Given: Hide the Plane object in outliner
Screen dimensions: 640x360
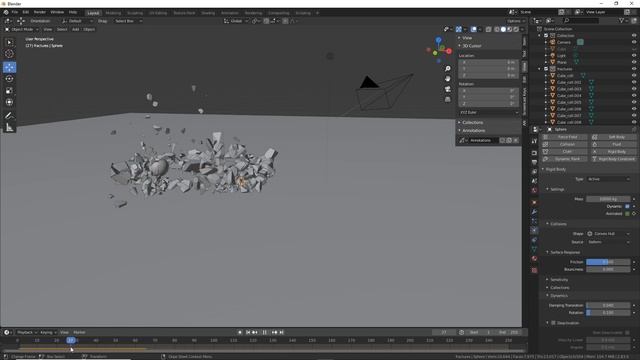Looking at the screenshot, I should (634, 62).
